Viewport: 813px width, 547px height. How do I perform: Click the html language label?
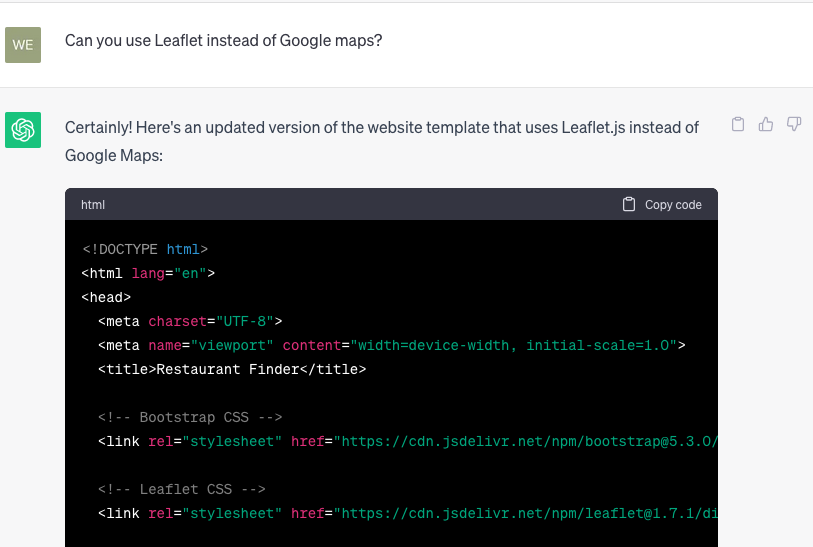click(x=93, y=205)
